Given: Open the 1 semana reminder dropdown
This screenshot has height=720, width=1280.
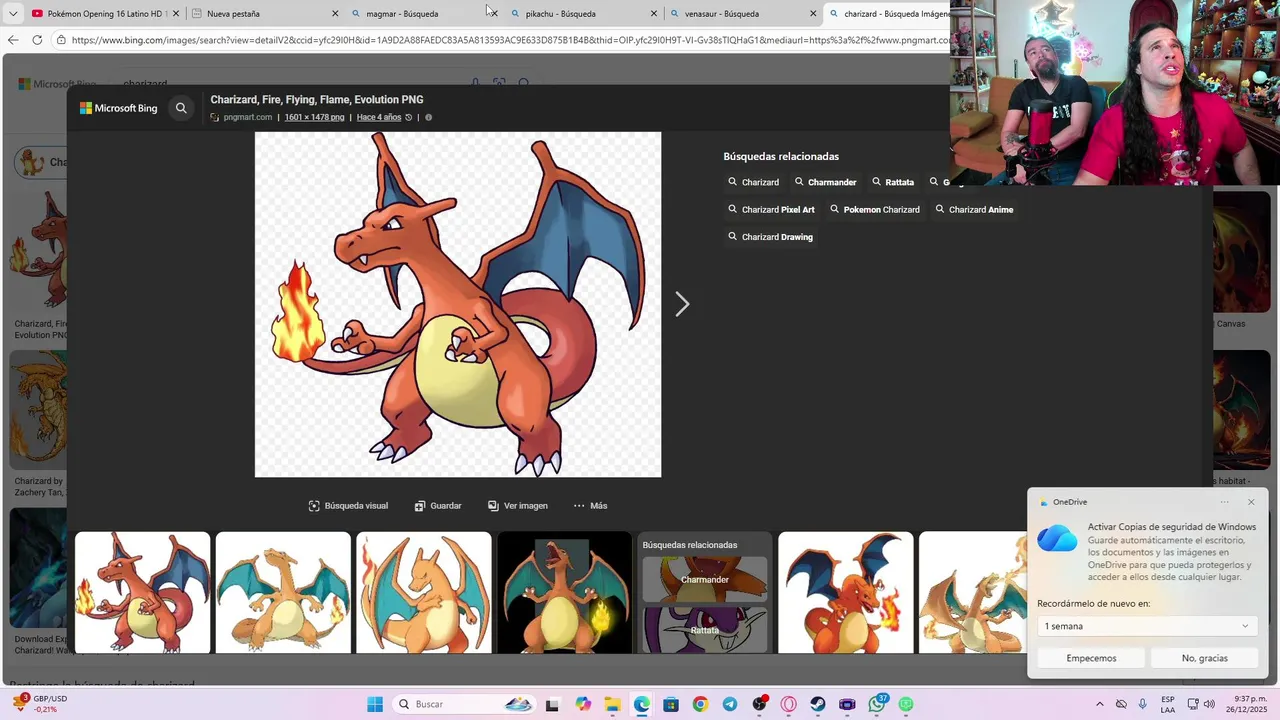Looking at the screenshot, I should (1146, 626).
